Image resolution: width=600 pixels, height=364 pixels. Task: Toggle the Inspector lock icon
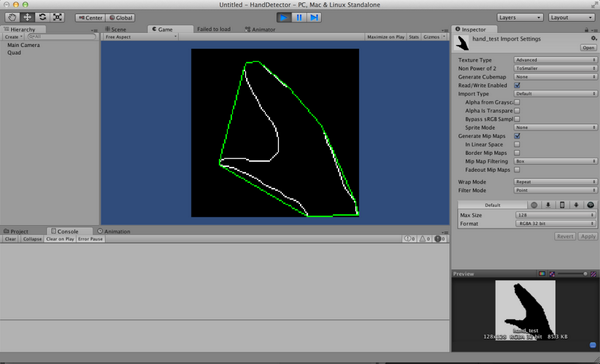(x=586, y=29)
